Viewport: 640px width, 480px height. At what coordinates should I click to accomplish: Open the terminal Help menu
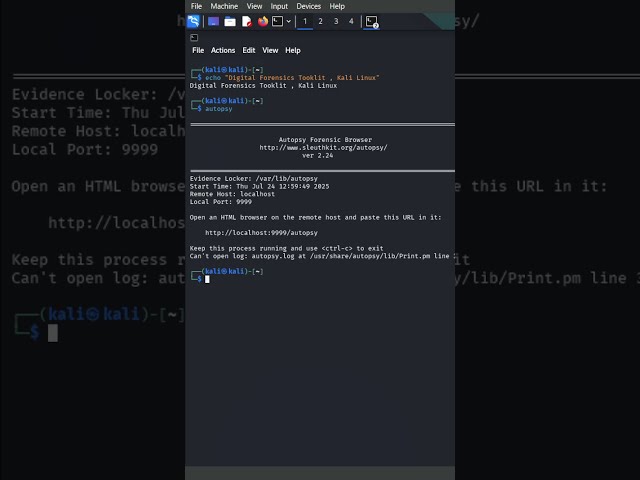tap(293, 50)
